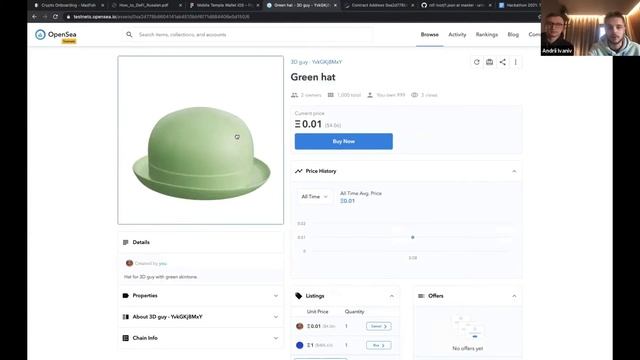This screenshot has height=360, width=640.
Task: Click the Quantity column header
Action: (x=354, y=311)
